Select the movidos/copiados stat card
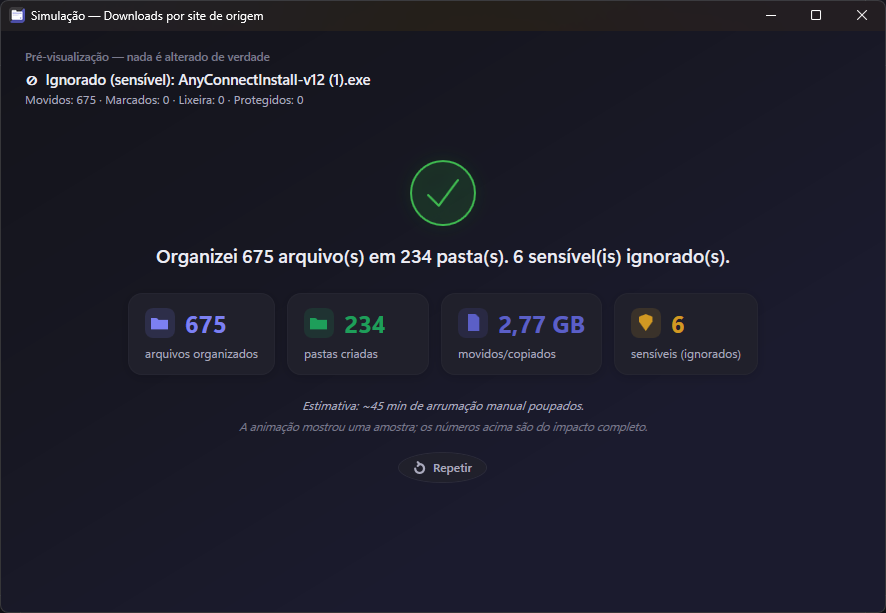 (x=521, y=334)
